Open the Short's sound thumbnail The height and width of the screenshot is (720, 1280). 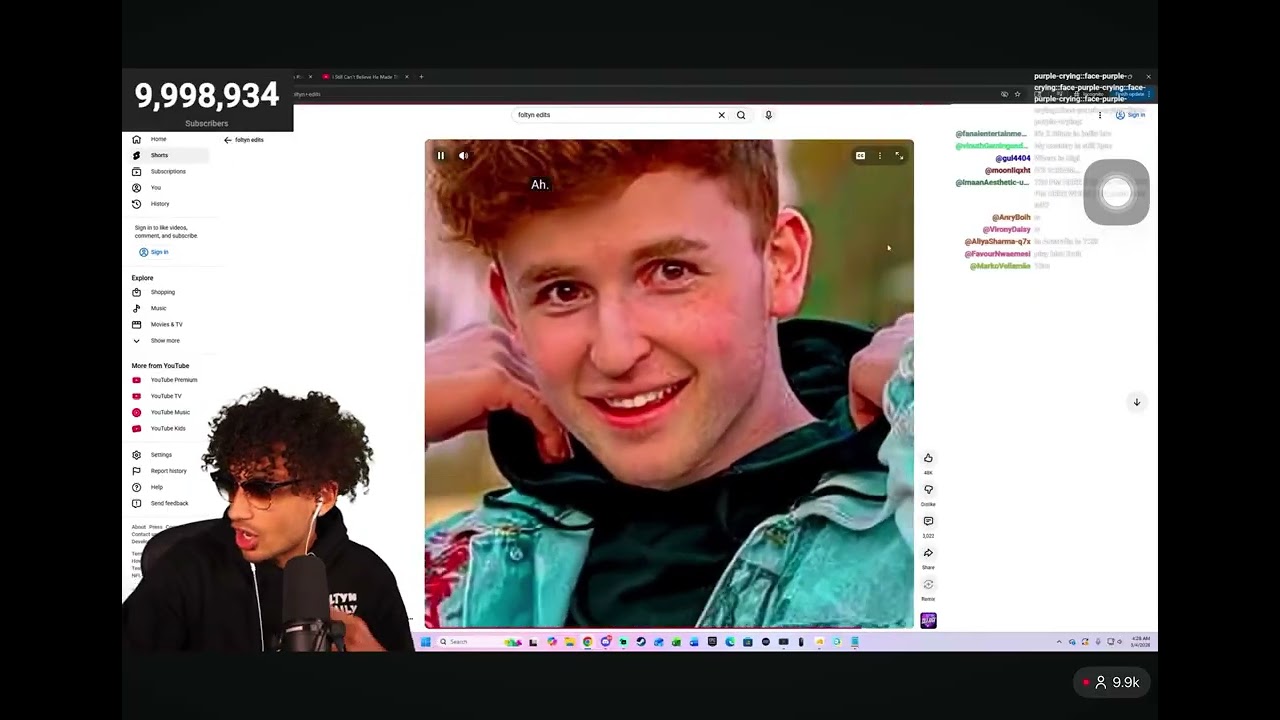tap(928, 621)
